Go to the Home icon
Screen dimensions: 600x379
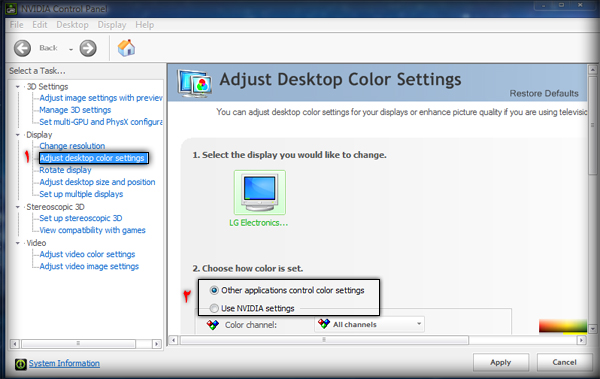(x=126, y=48)
